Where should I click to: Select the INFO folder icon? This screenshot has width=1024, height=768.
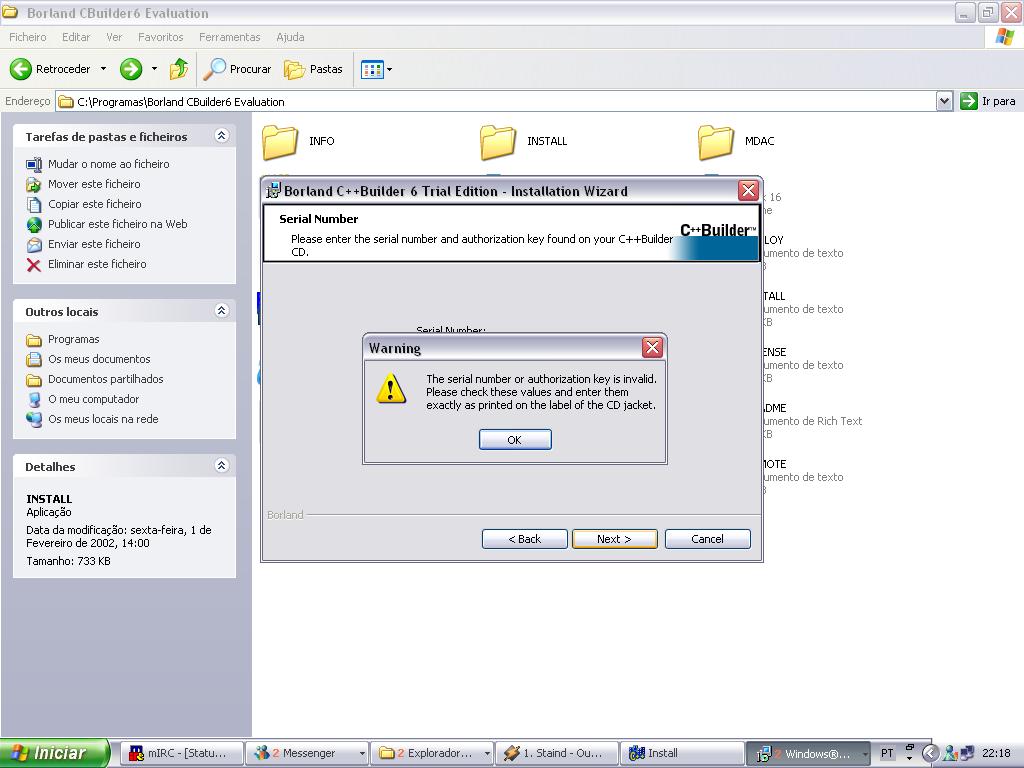[280, 142]
